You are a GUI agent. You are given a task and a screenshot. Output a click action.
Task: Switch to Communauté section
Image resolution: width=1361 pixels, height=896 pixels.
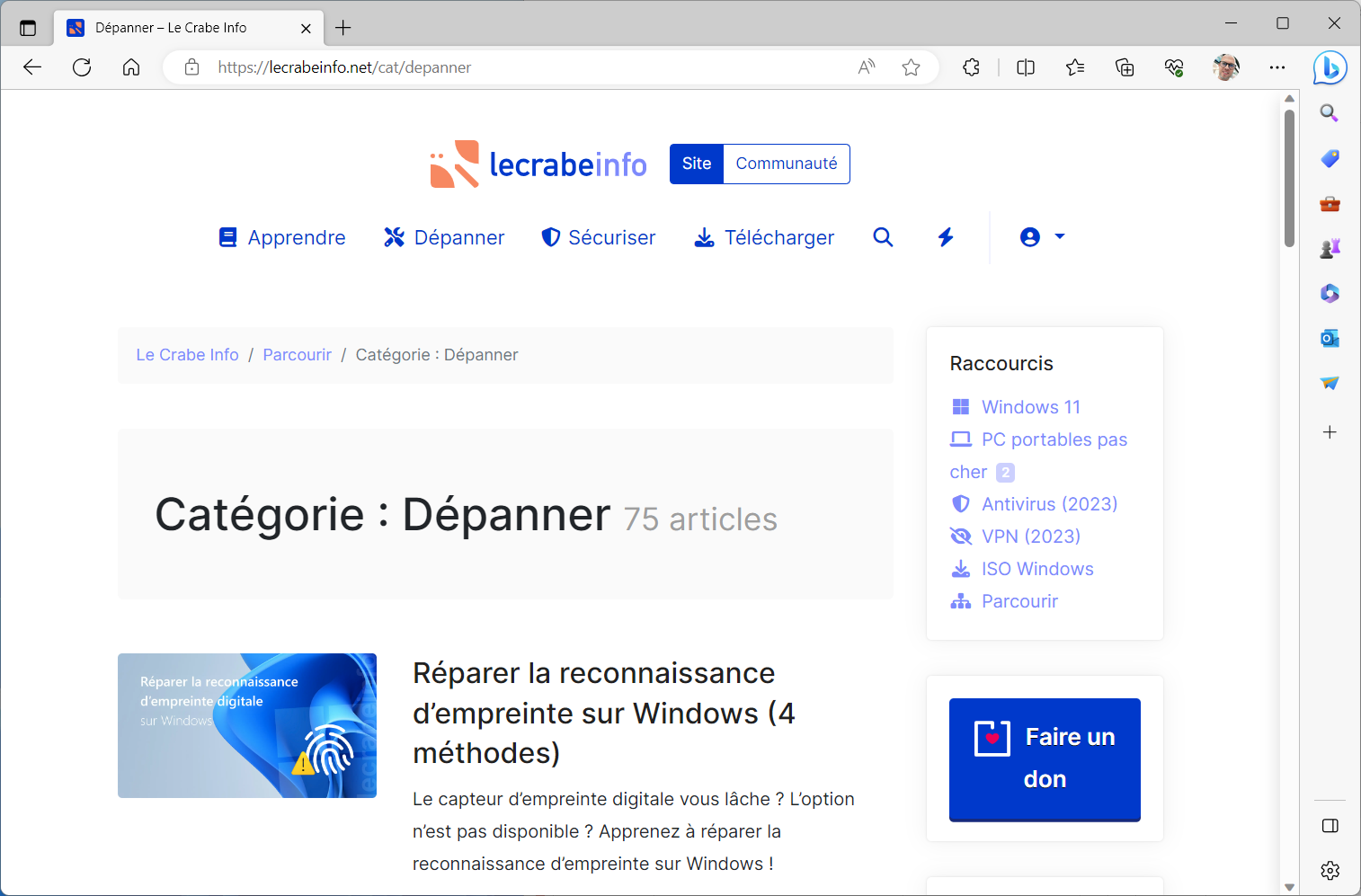pos(787,164)
